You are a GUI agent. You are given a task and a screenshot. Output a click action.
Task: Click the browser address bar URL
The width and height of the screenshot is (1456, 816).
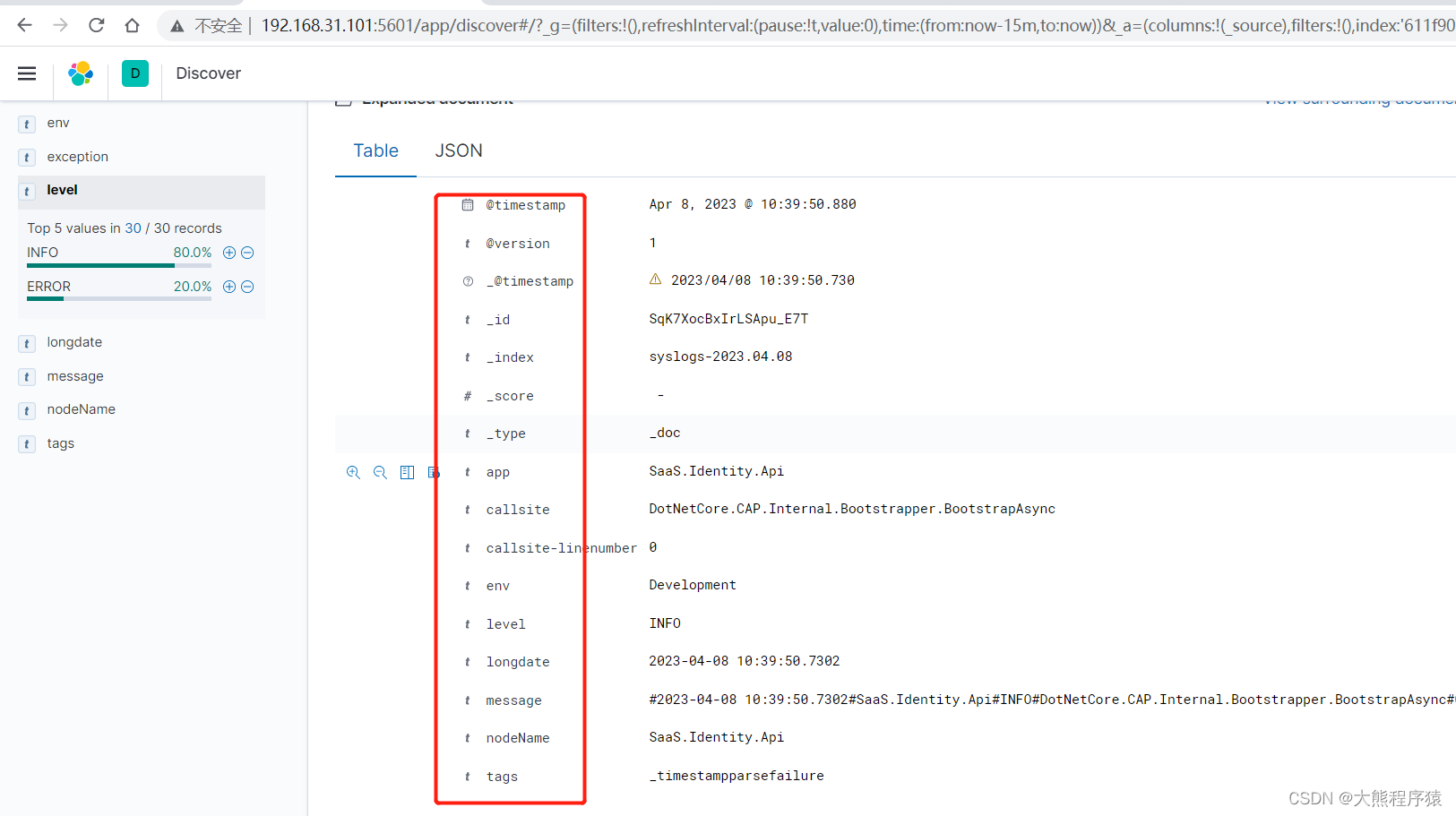pos(627,25)
